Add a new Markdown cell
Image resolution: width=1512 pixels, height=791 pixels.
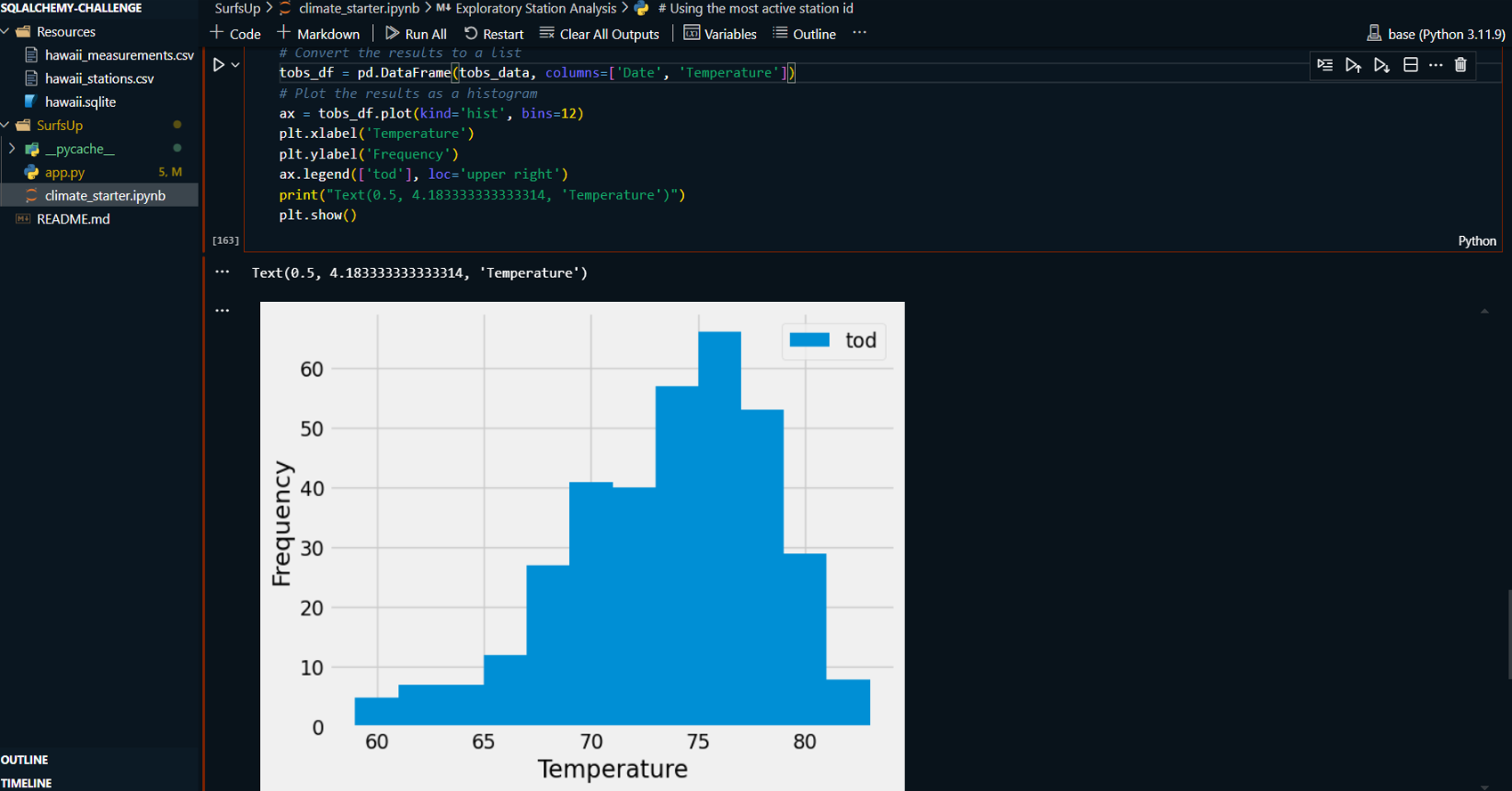click(x=319, y=34)
